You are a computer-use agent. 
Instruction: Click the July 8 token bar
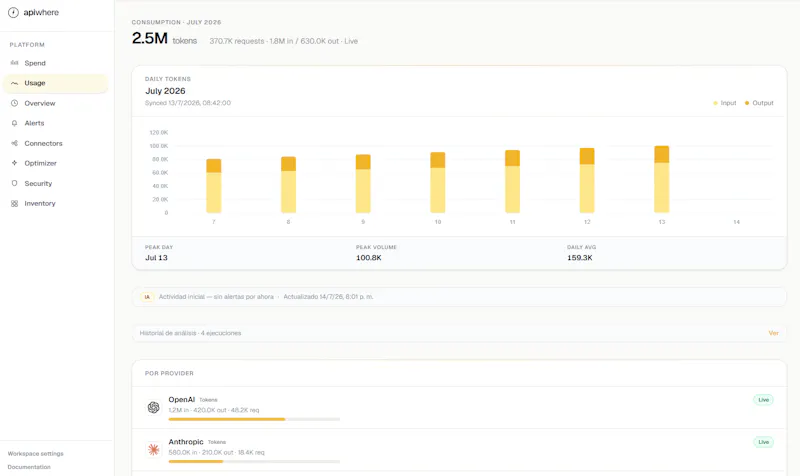[288, 185]
